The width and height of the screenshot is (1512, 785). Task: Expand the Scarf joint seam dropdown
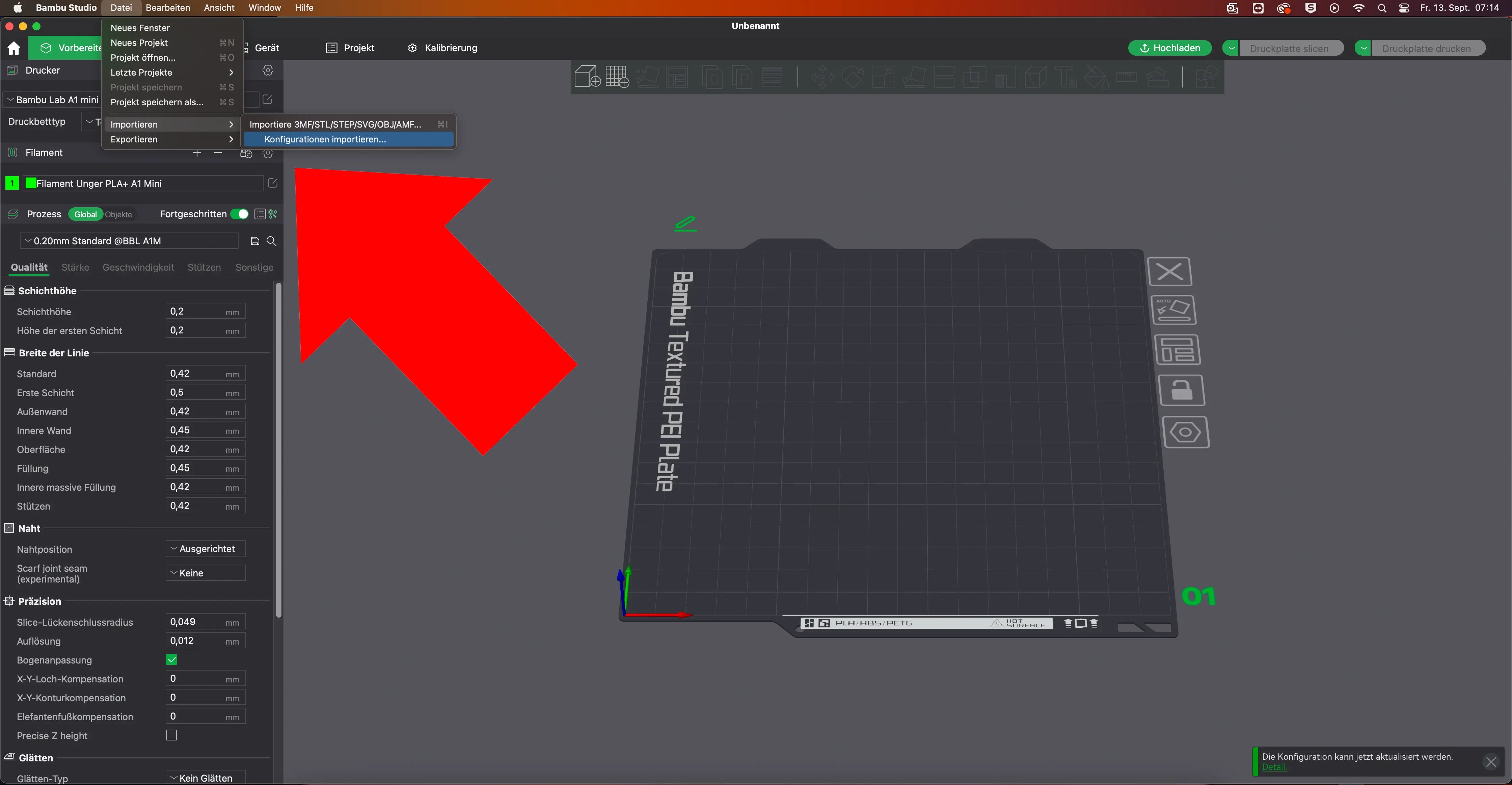(206, 573)
